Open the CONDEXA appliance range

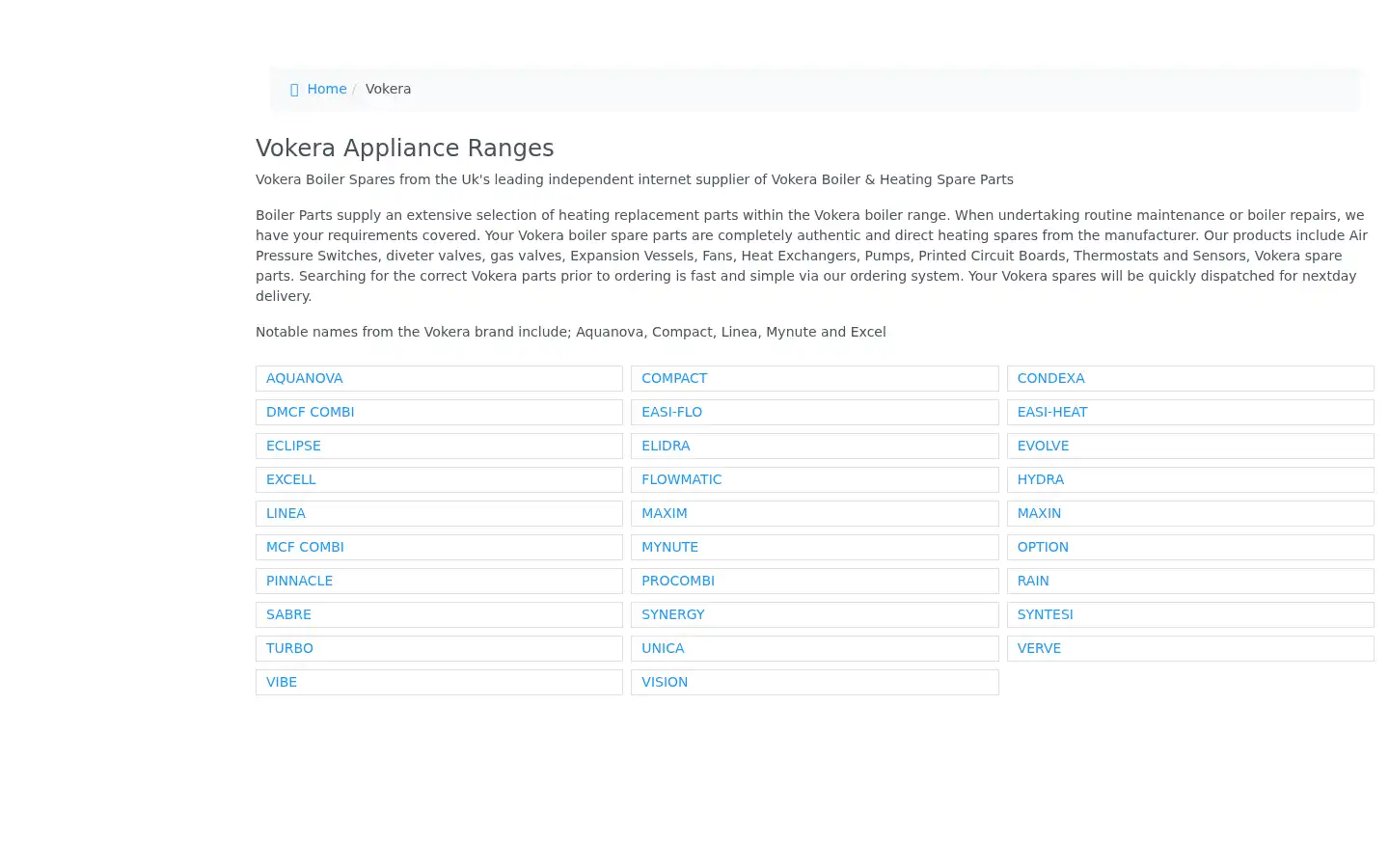[x=1189, y=378]
